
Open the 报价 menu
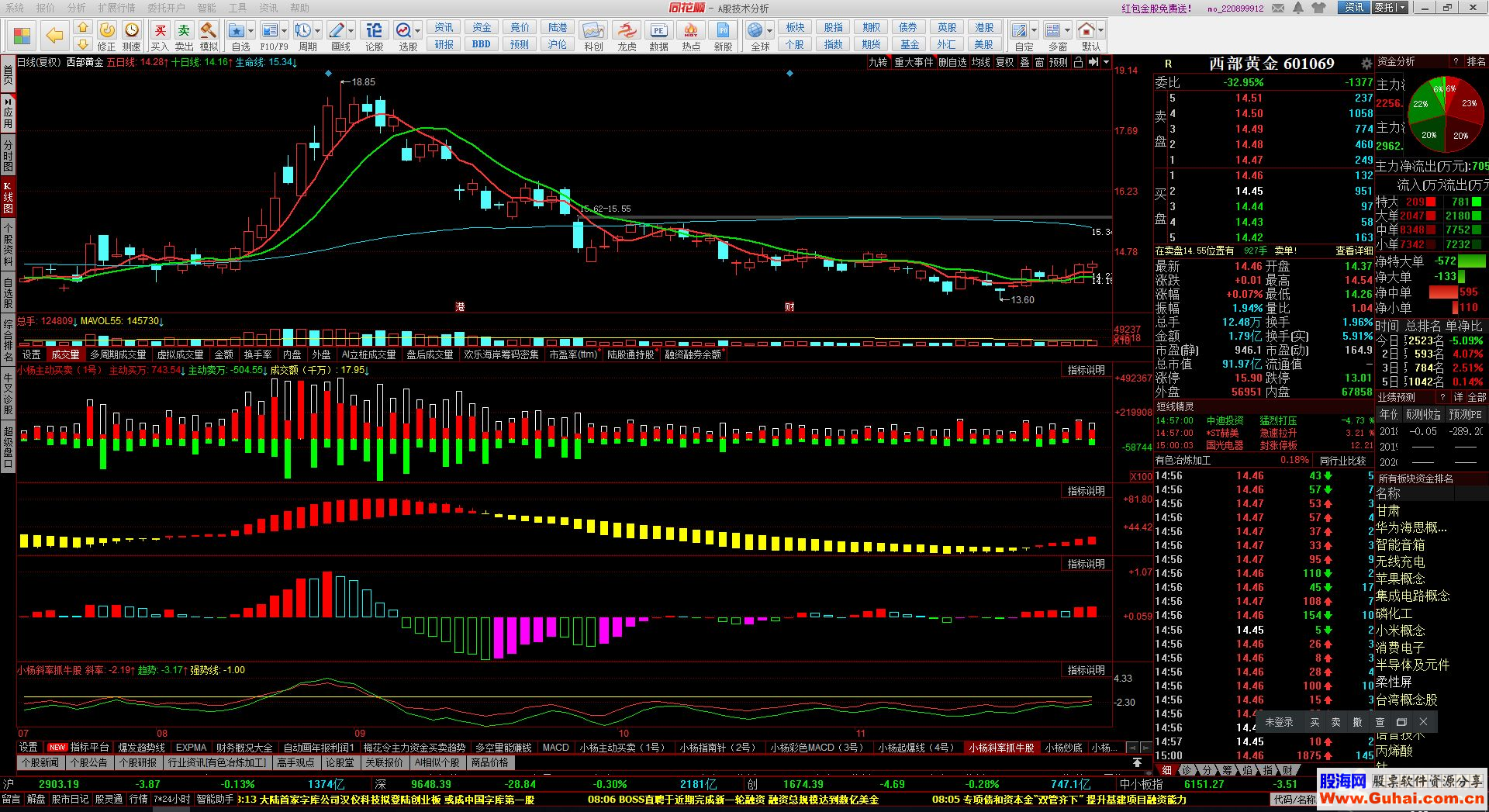46,8
